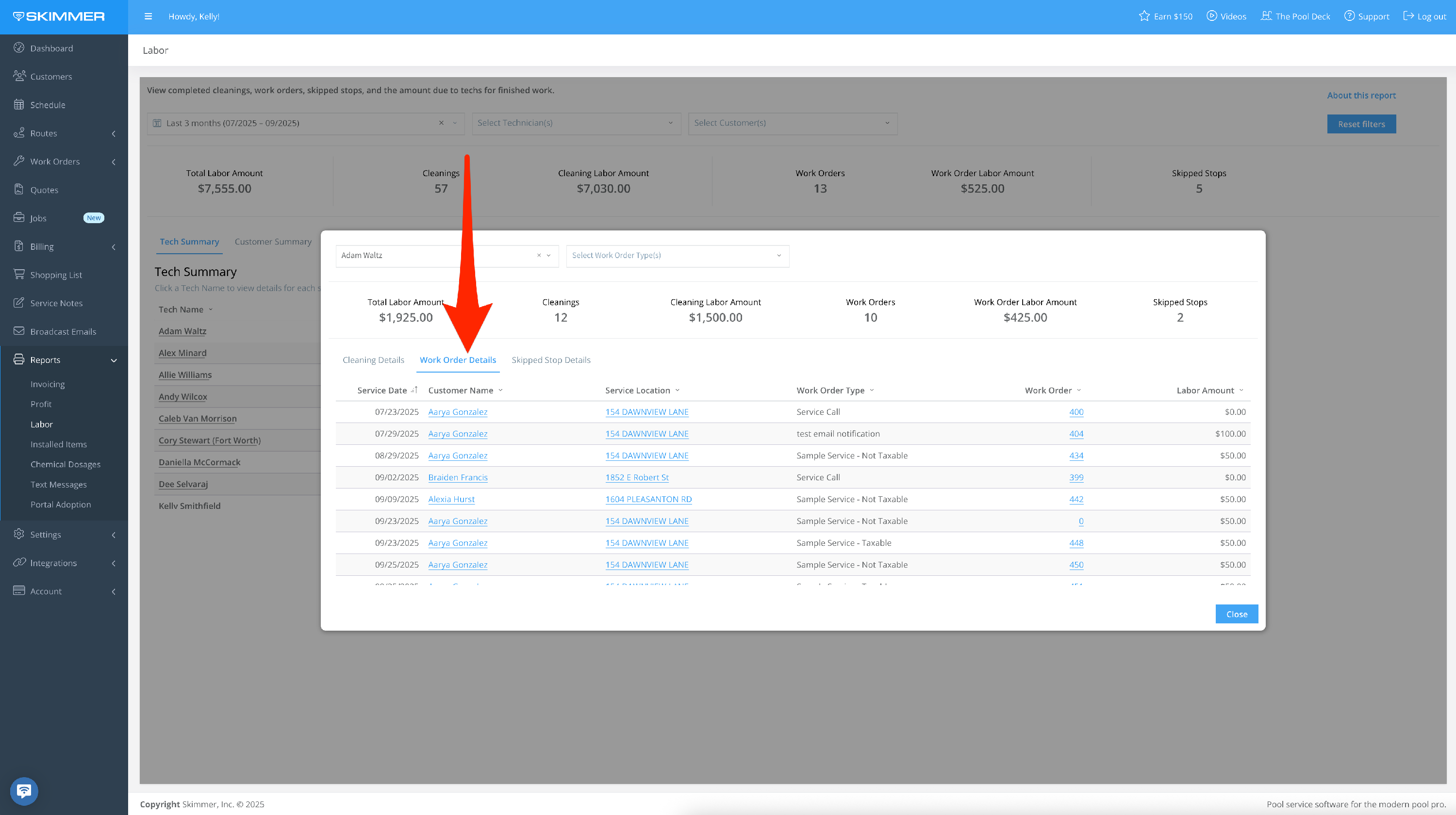Open the chat widget bubble
The image size is (1456, 815).
click(24, 791)
